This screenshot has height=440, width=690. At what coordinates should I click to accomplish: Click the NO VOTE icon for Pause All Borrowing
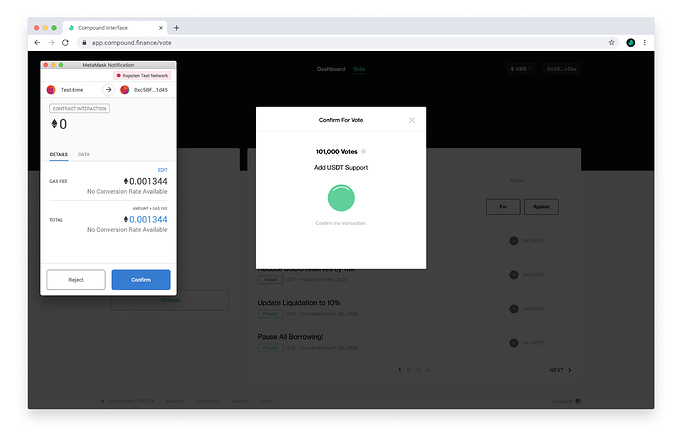514,343
